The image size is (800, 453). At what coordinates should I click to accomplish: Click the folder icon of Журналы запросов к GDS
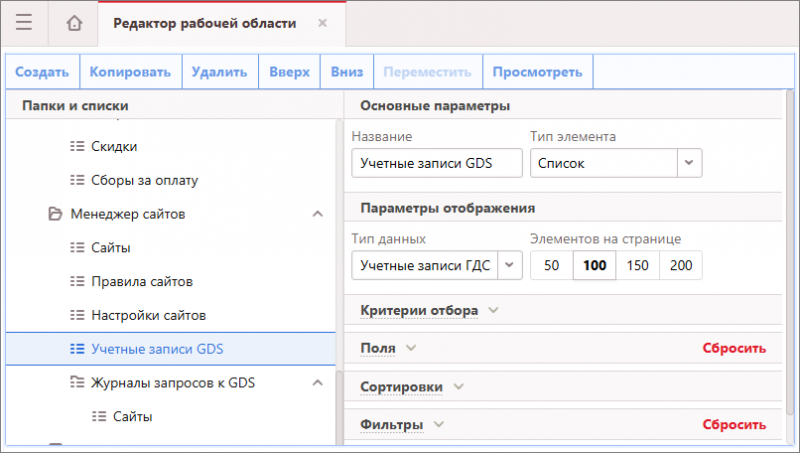click(77, 382)
